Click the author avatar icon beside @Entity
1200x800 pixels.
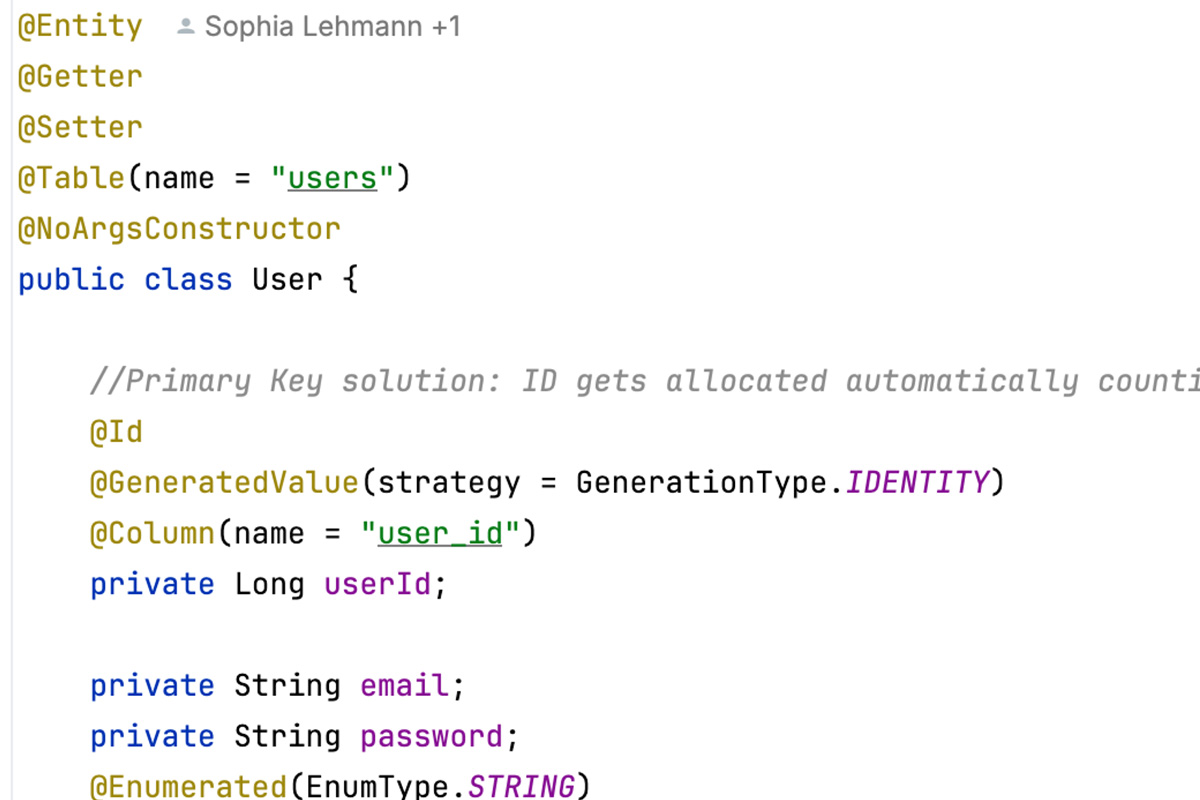coord(185,27)
